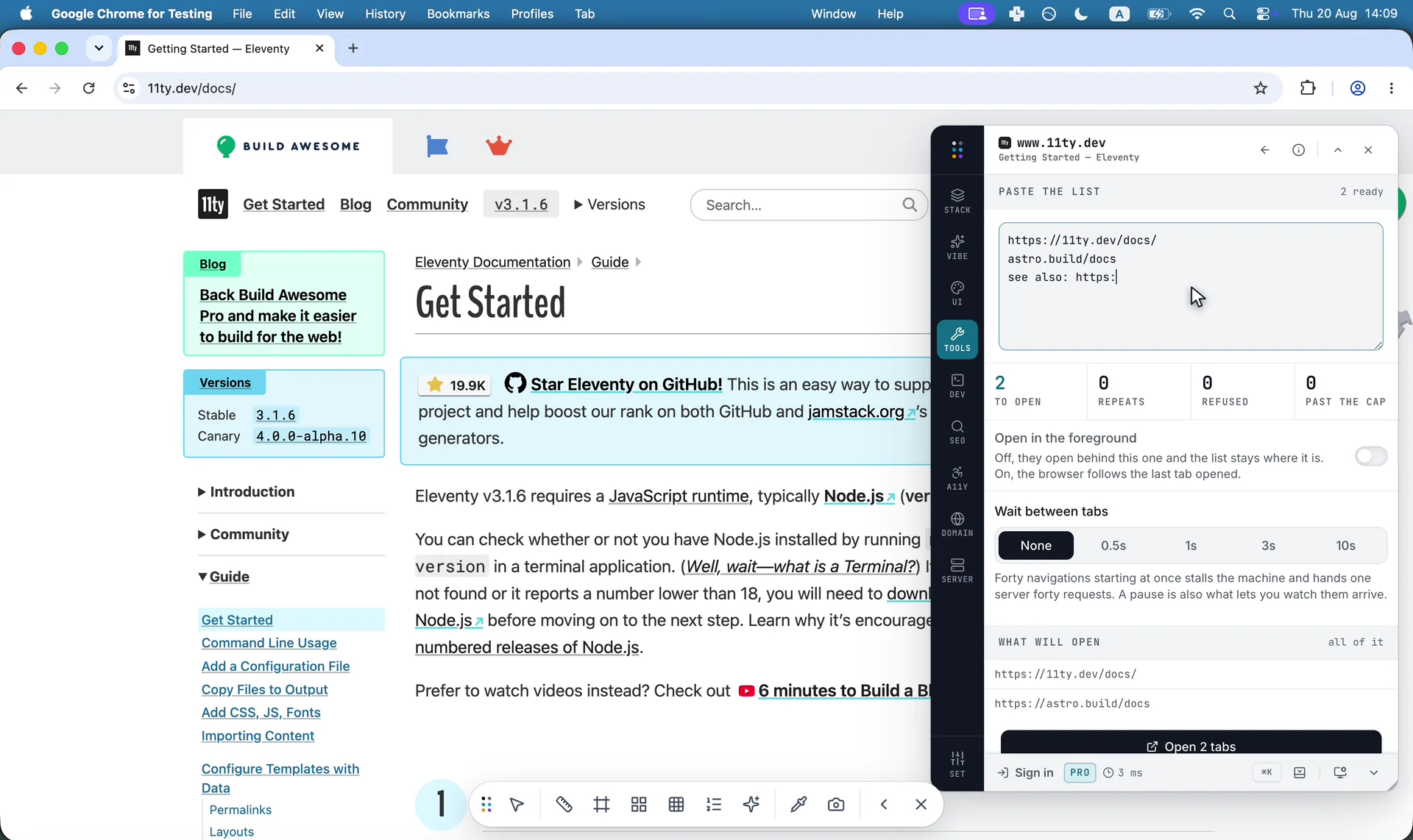
Task: Click the four-squares layout tool
Action: (x=639, y=805)
